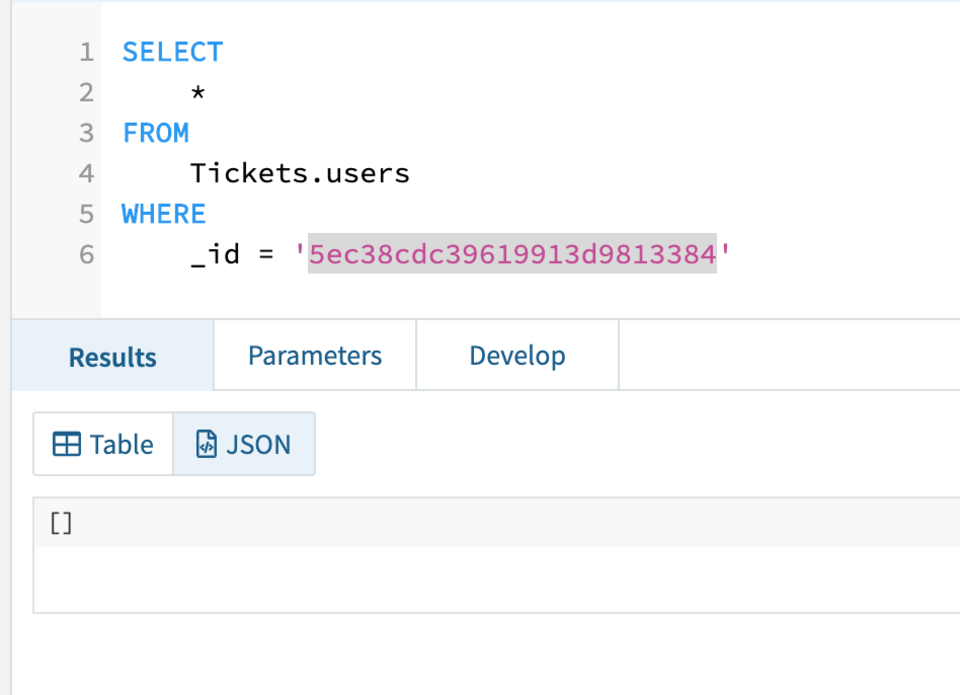Viewport: 960px width, 695px height.
Task: Select the Develop tab
Action: [517, 356]
